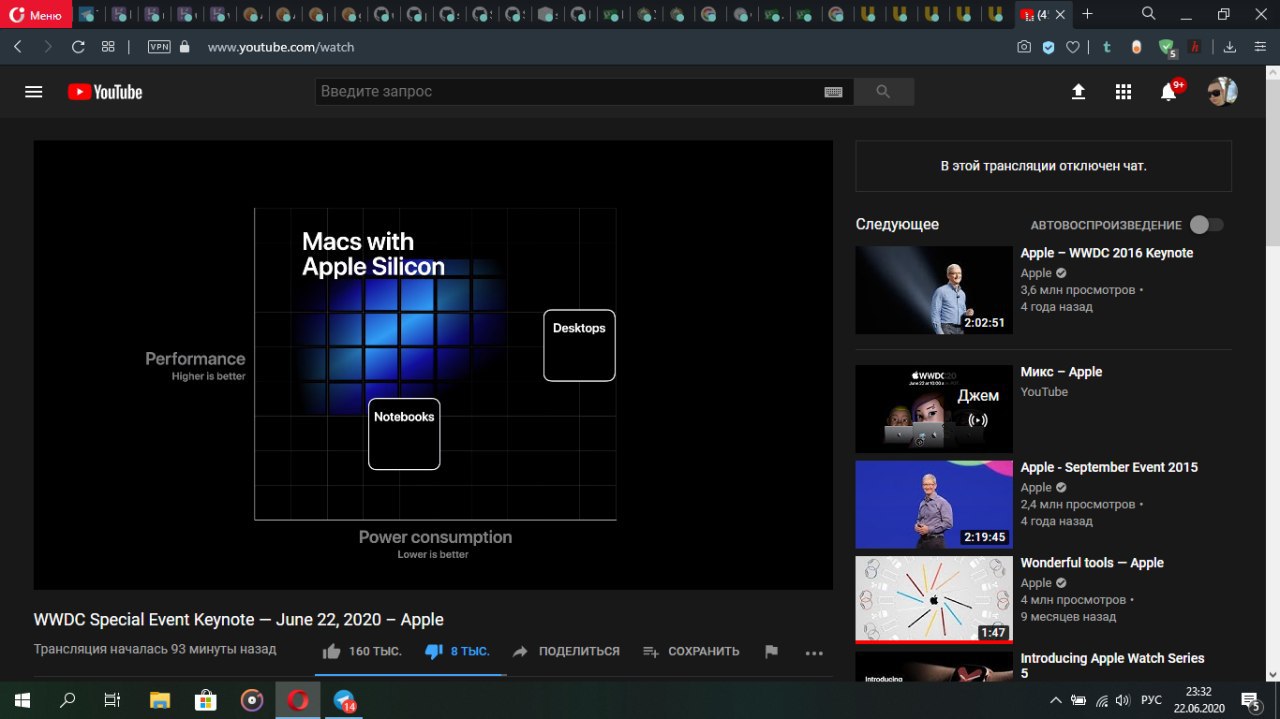Screen dimensions: 1280x719
Task: Click ПОДЕЛИТЬСЯ share button
Action: [x=566, y=651]
